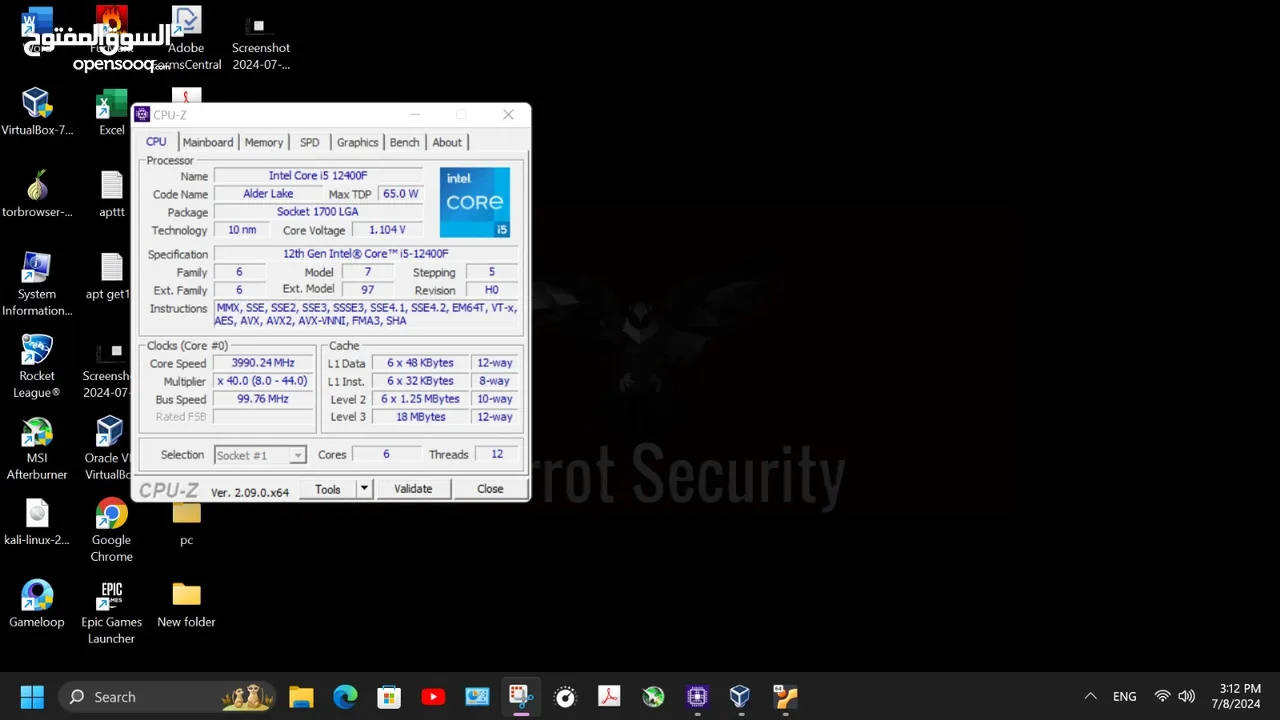Open the kali-linux-2 disc image icon

tap(37, 522)
